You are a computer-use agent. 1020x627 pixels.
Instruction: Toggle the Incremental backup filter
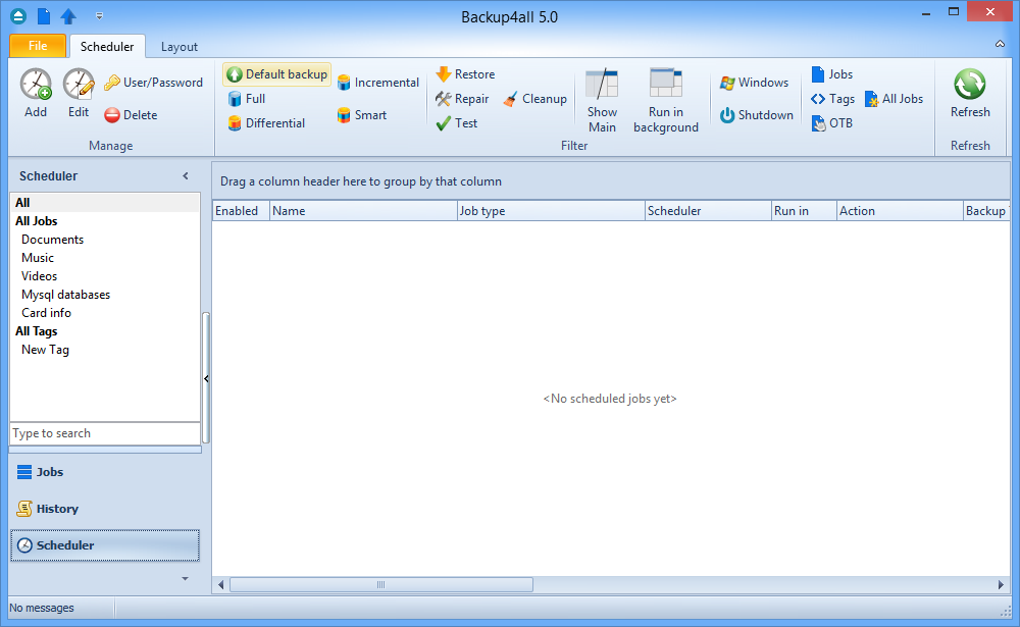(378, 83)
